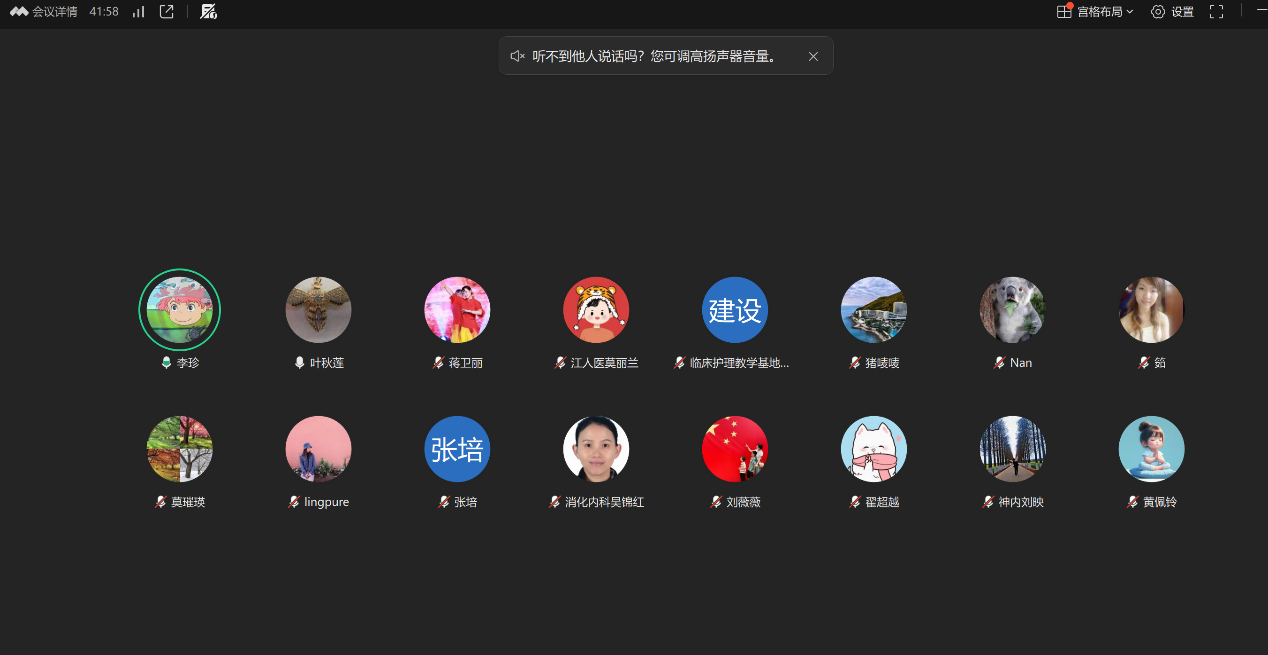Click the disabled recording icon in top bar
Screen dimensions: 1268x655
[208, 12]
